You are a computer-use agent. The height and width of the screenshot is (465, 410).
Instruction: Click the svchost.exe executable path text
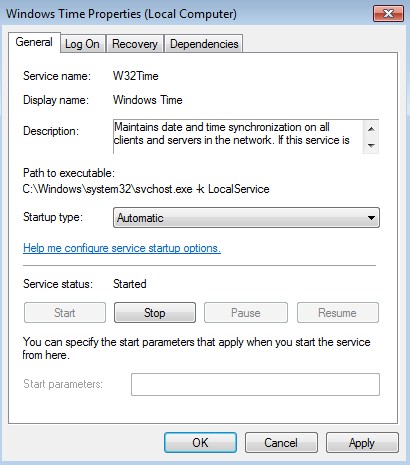click(x=146, y=189)
